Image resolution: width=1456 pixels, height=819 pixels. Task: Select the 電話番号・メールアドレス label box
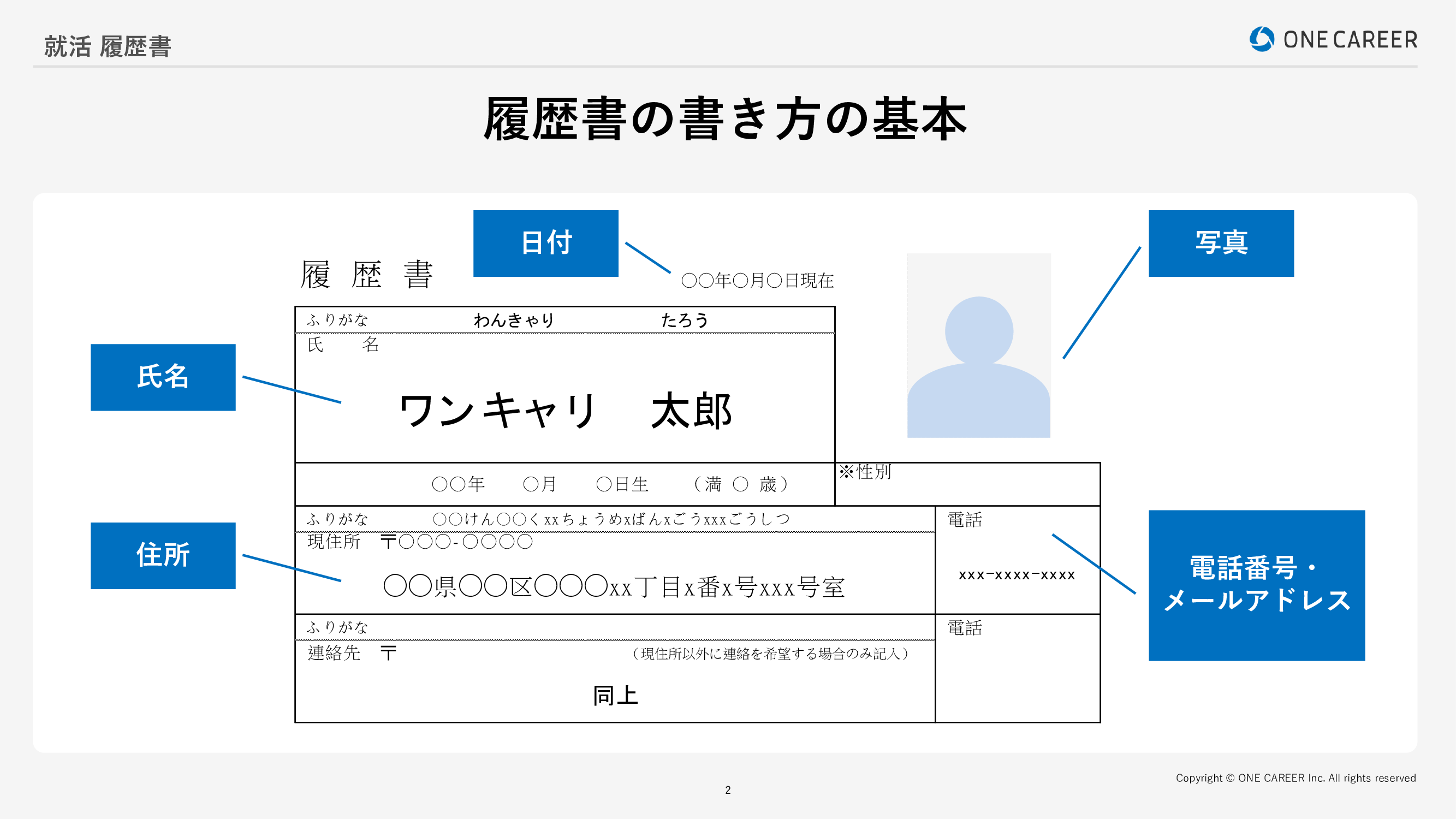(x=1257, y=585)
